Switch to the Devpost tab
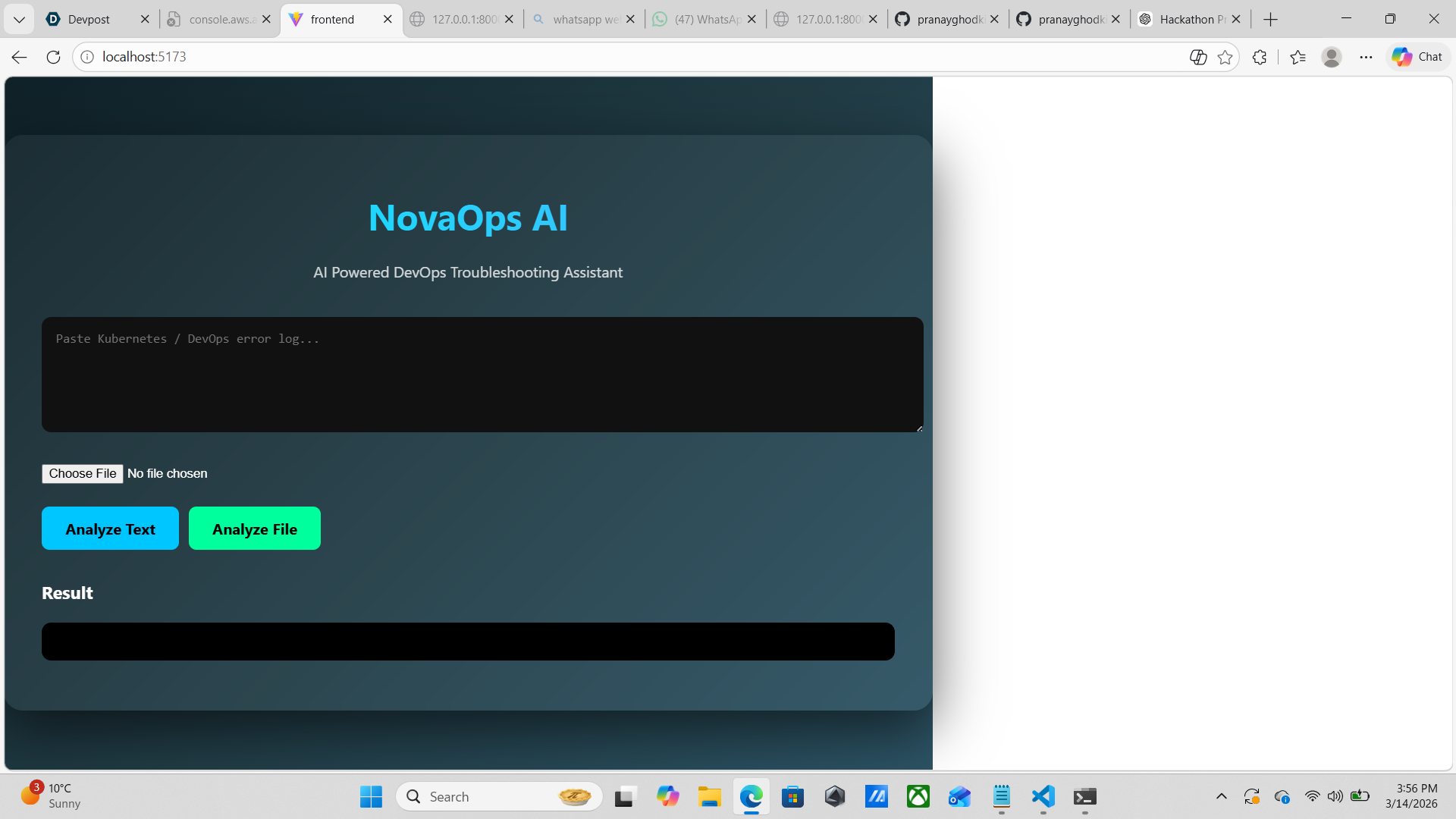The height and width of the screenshot is (819, 1456). click(x=89, y=19)
